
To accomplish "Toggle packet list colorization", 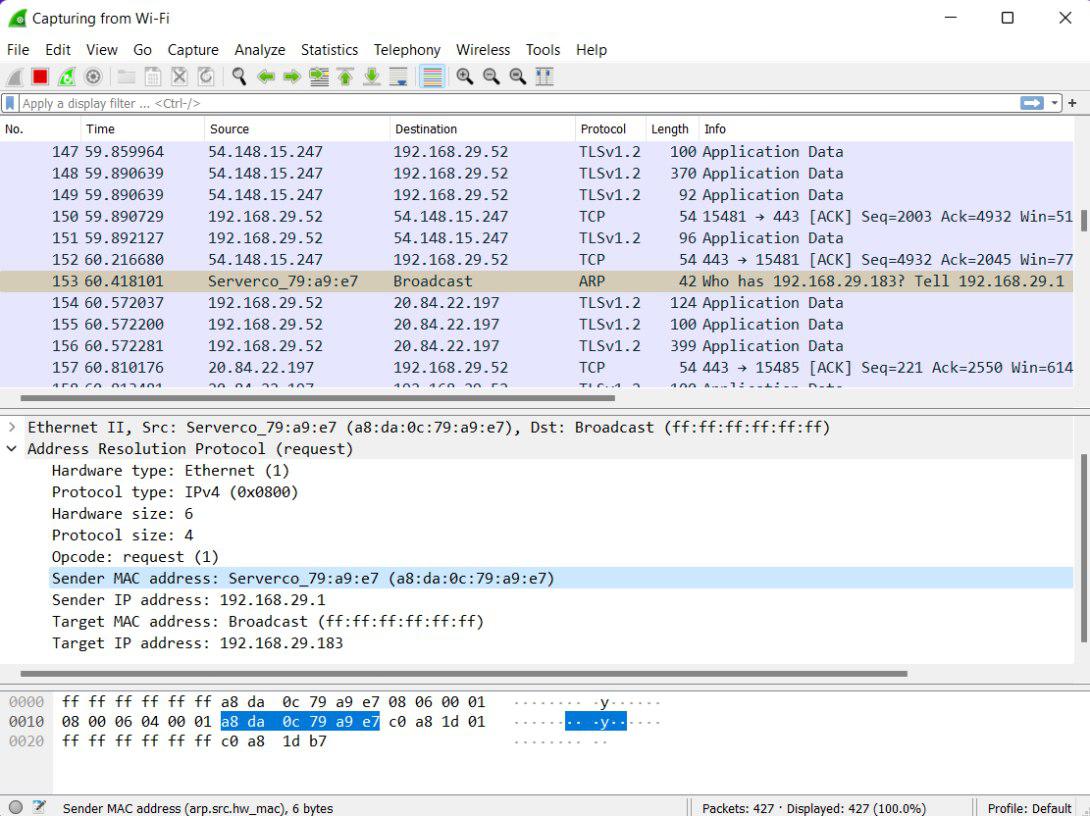I will point(432,76).
